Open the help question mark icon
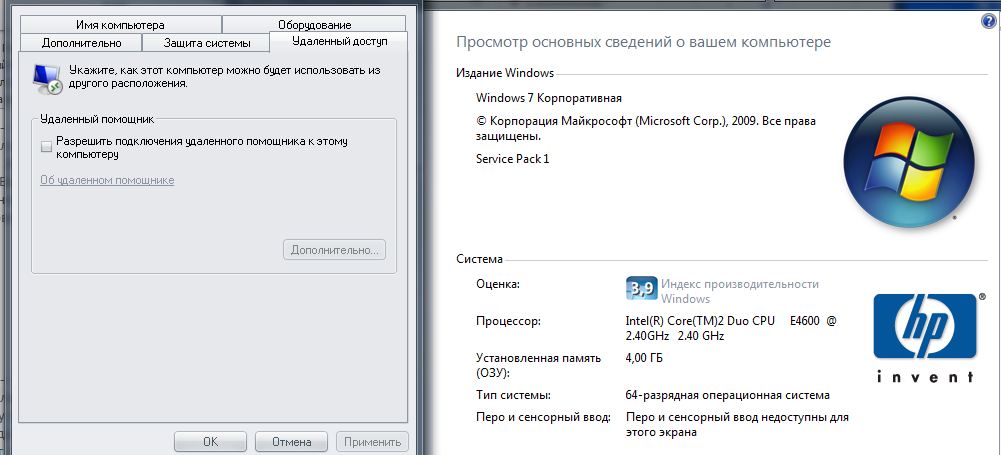Image resolution: width=1001 pixels, height=455 pixels. (x=988, y=21)
